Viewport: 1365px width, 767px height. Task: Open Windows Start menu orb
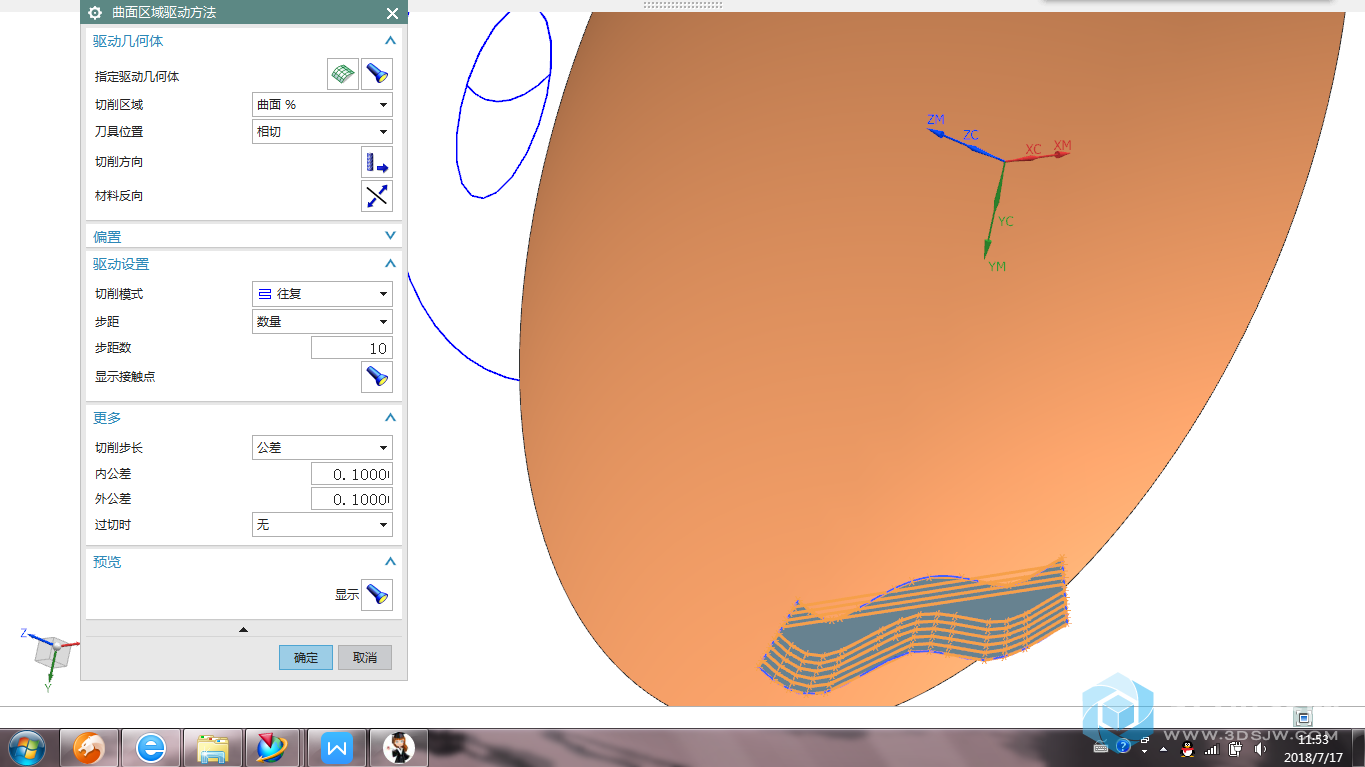[26, 747]
